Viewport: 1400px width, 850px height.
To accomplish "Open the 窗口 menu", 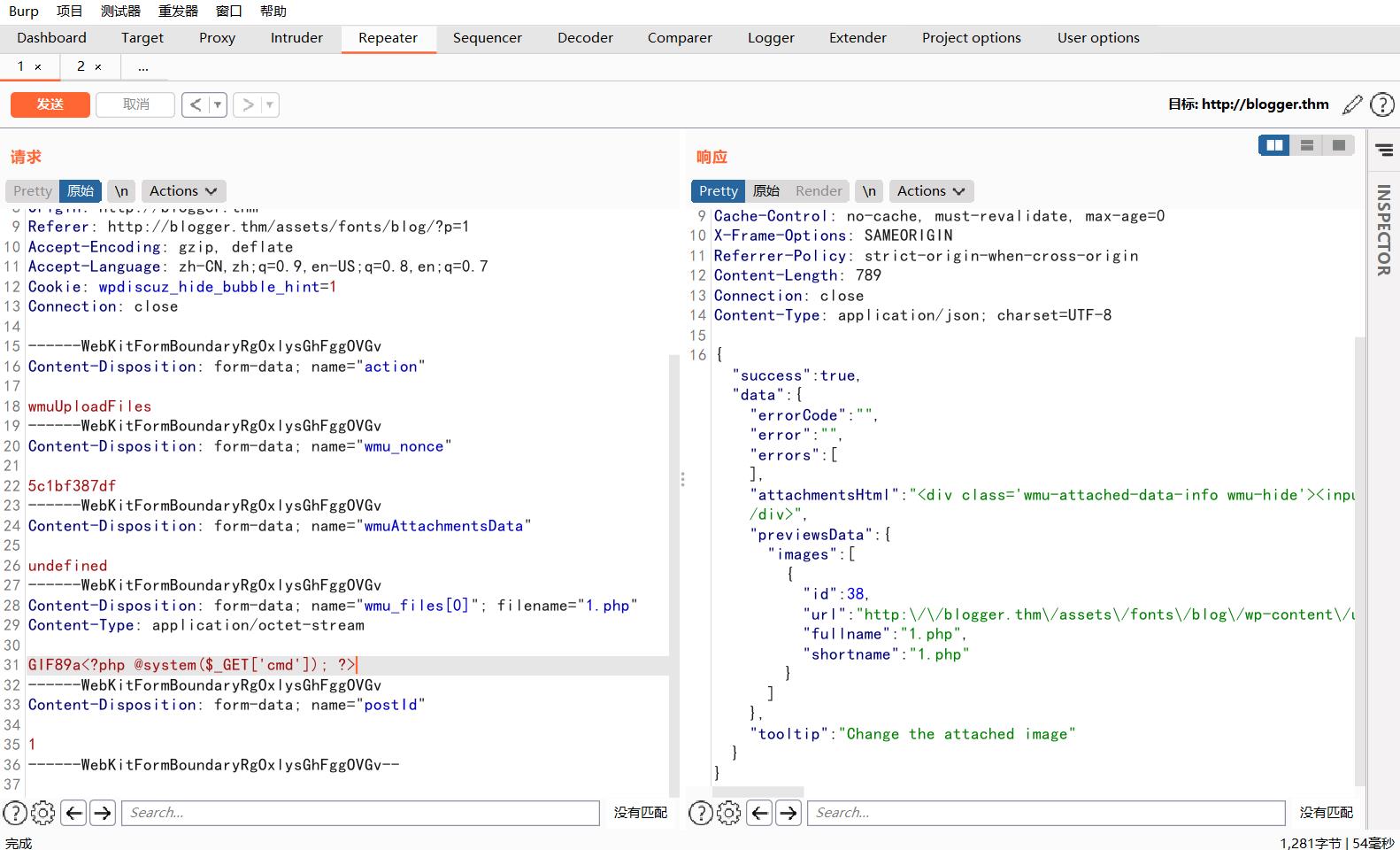I will click(x=228, y=12).
